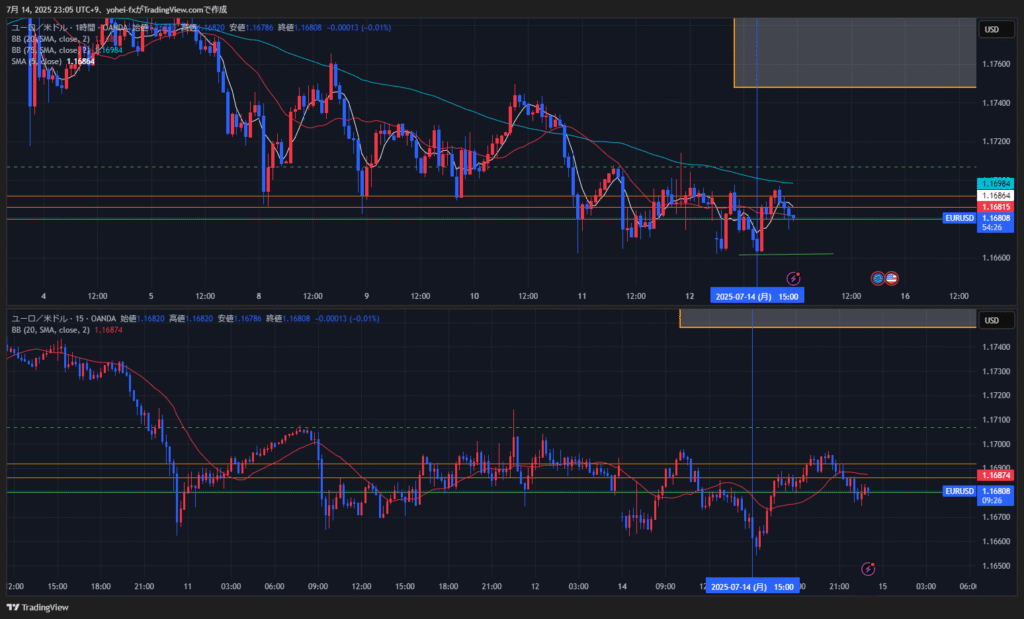
Task: Open the USD currency selector on lower chart
Action: click(992, 320)
